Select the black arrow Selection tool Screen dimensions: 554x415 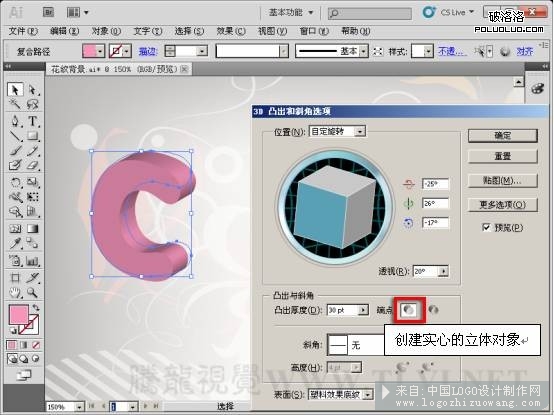pos(15,90)
